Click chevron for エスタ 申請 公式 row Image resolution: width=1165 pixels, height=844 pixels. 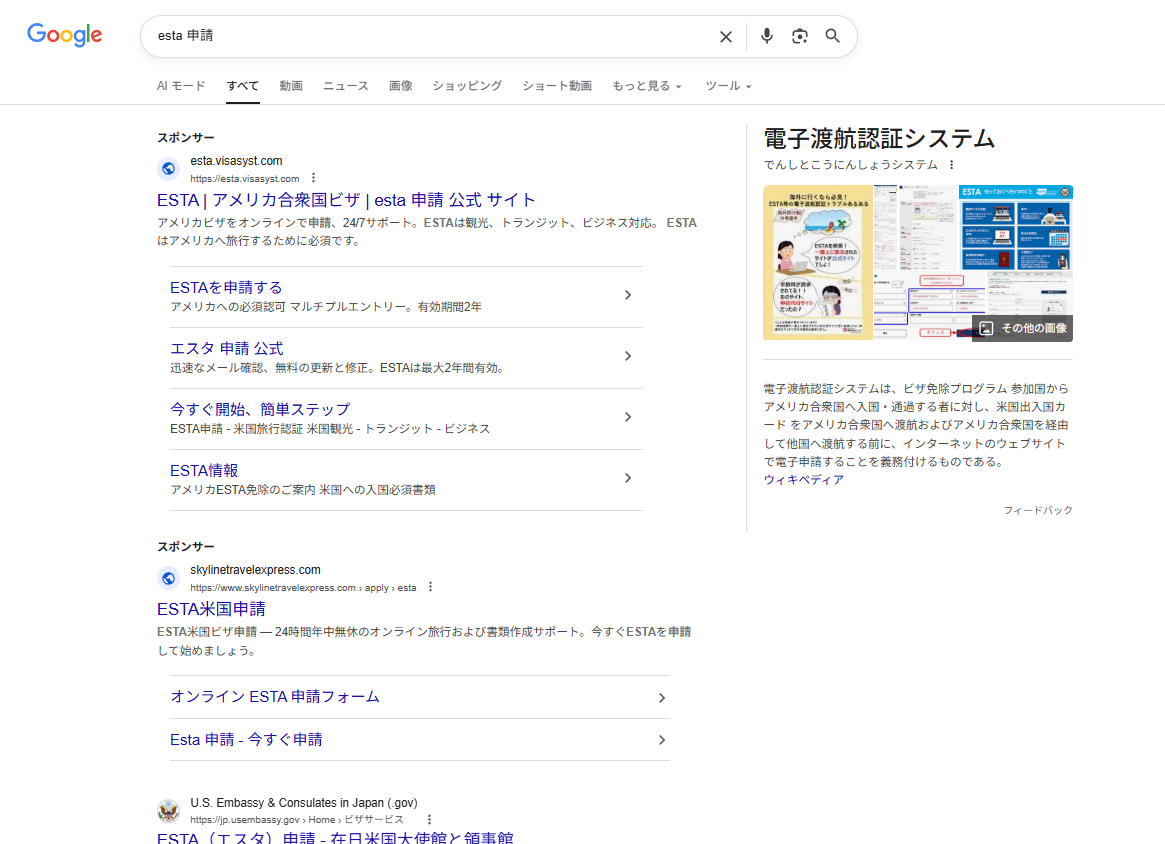pyautogui.click(x=628, y=356)
